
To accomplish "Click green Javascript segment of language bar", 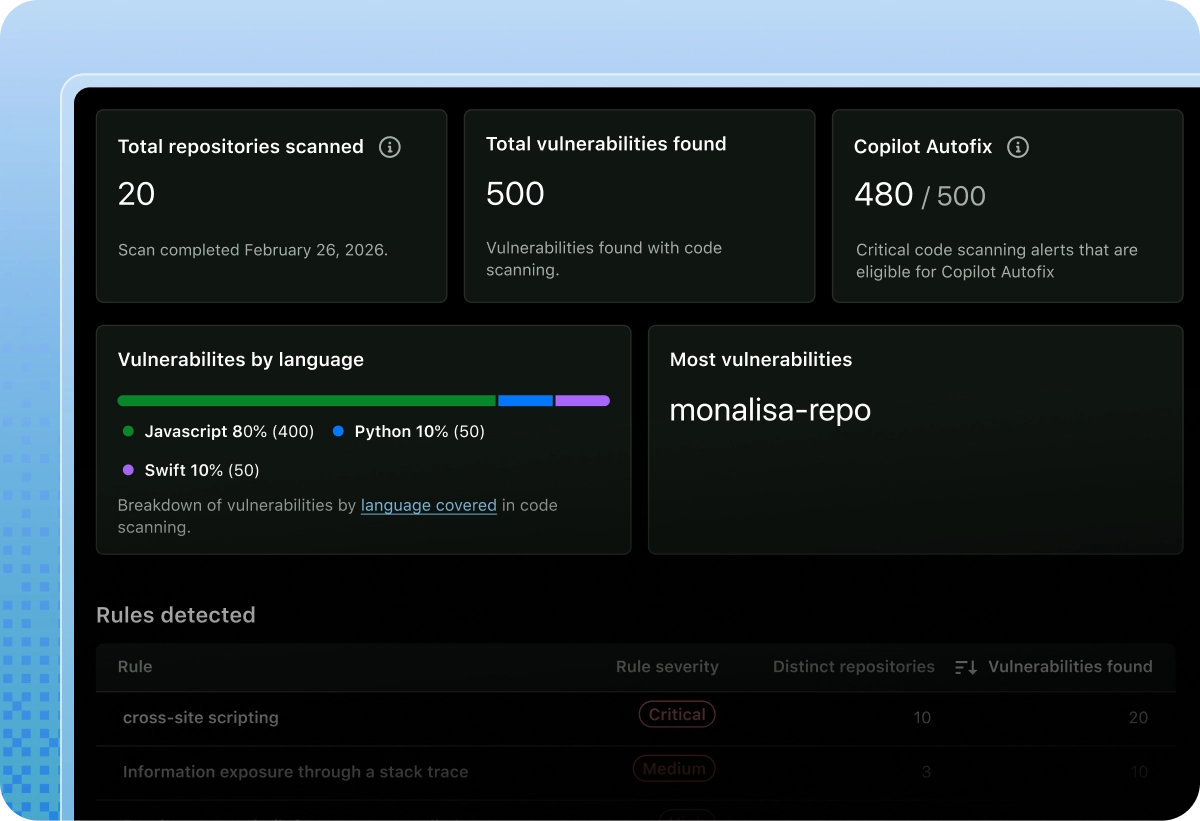I will tap(307, 400).
